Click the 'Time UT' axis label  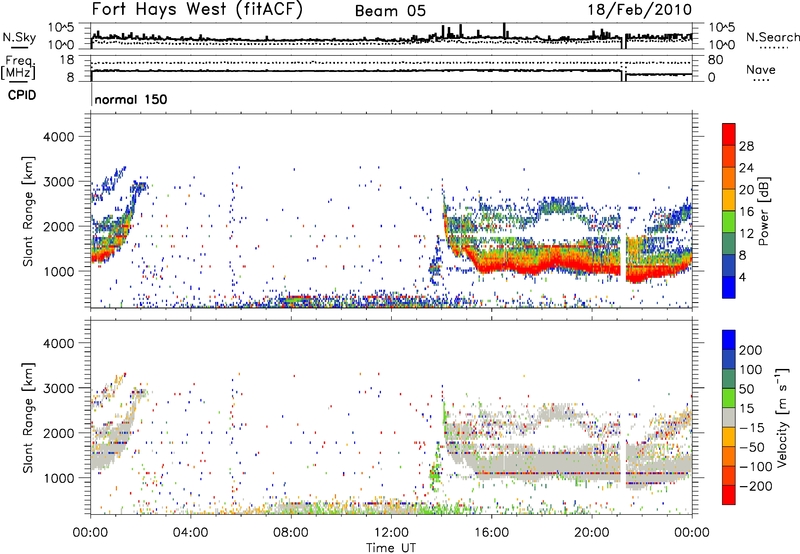(391, 548)
